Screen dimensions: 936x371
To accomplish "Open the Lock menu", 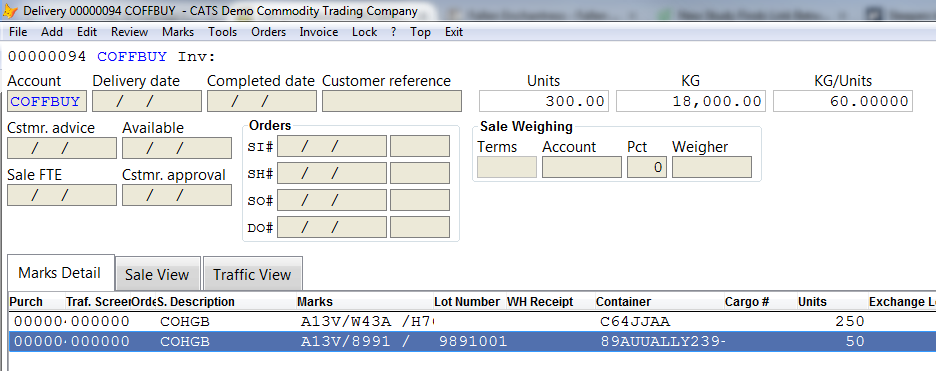I will pos(364,32).
